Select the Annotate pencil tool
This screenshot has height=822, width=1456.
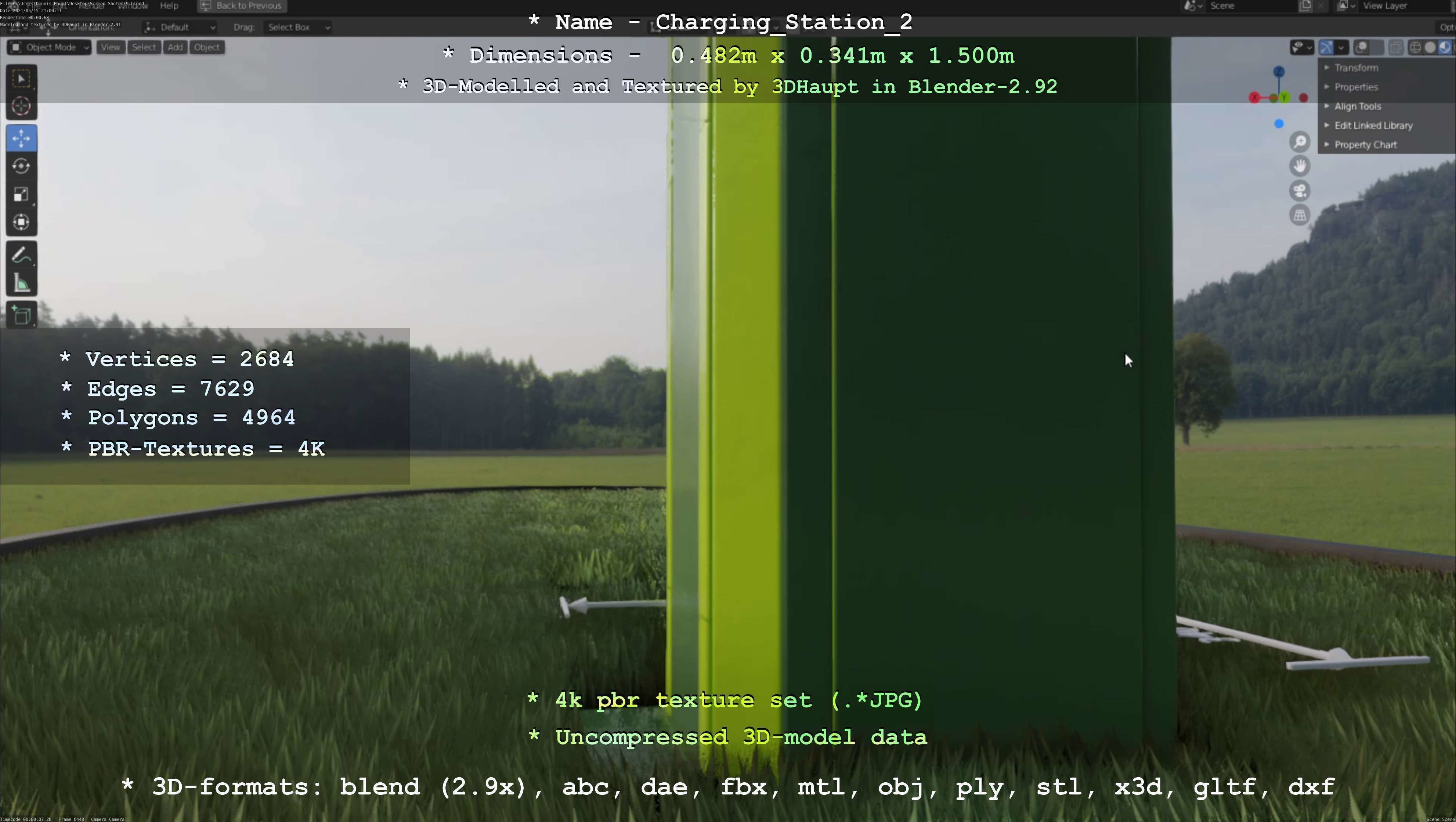click(x=21, y=256)
